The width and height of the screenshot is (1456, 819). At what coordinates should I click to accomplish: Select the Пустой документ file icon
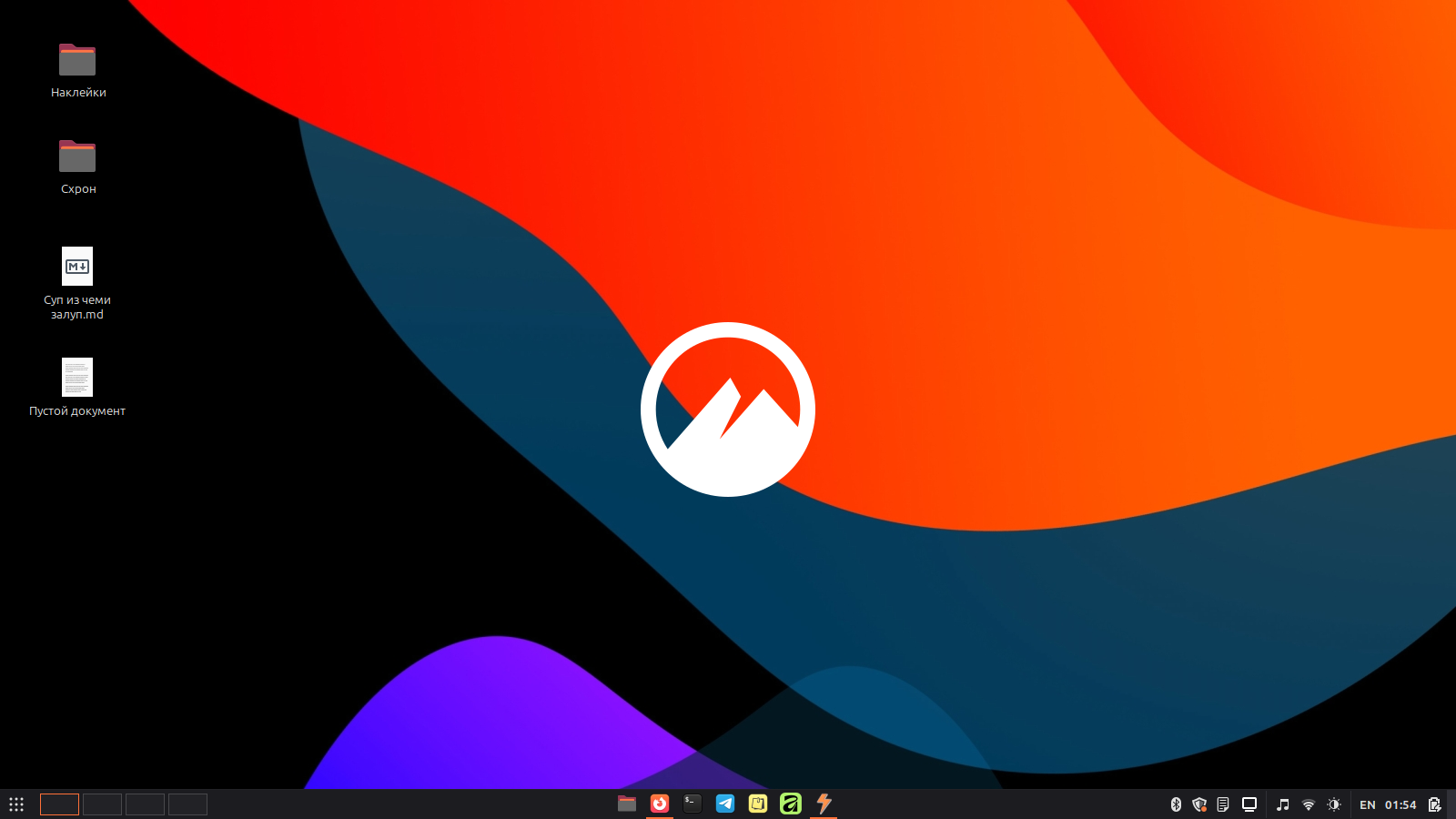pyautogui.click(x=77, y=377)
